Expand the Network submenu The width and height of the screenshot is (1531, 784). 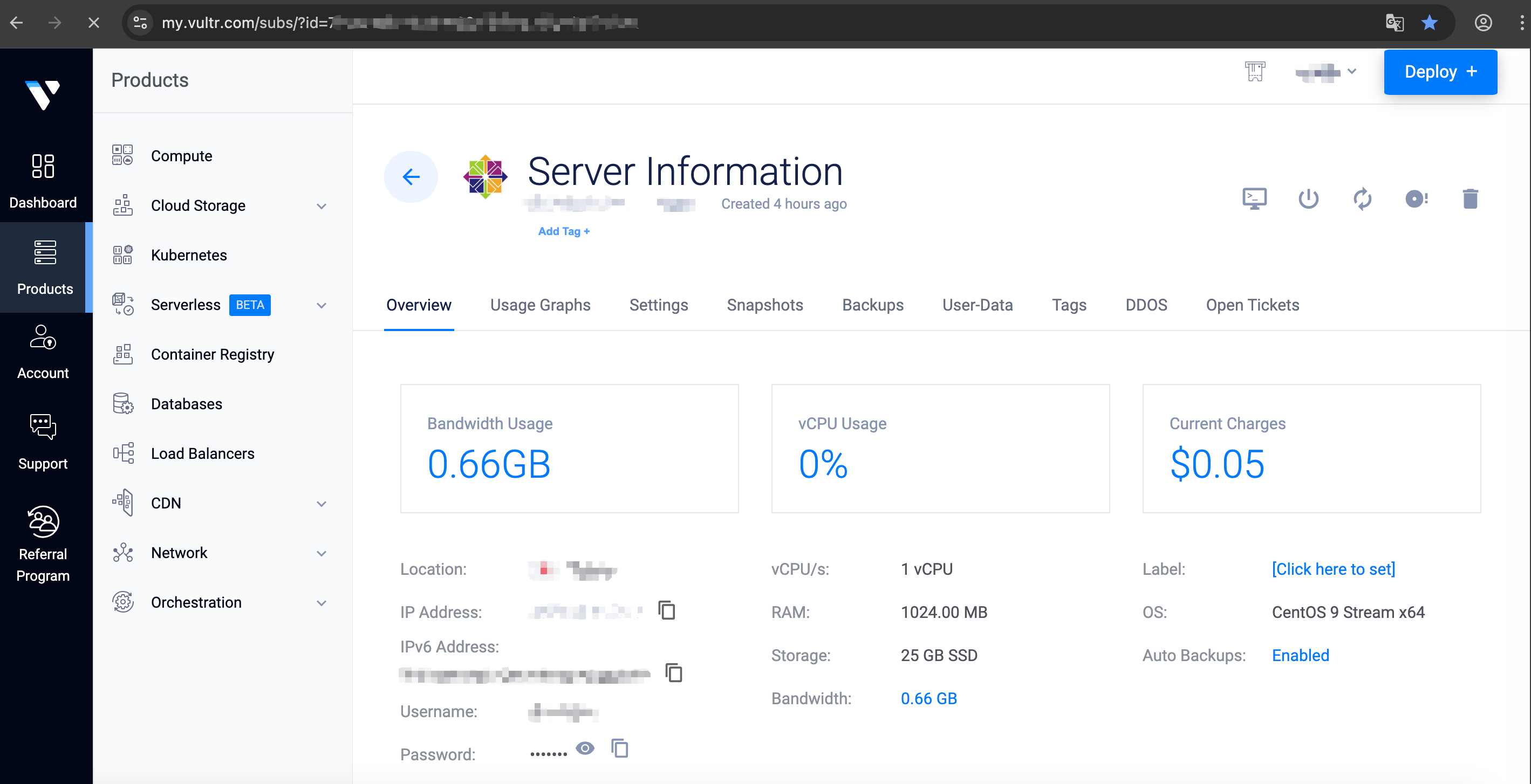[322, 553]
